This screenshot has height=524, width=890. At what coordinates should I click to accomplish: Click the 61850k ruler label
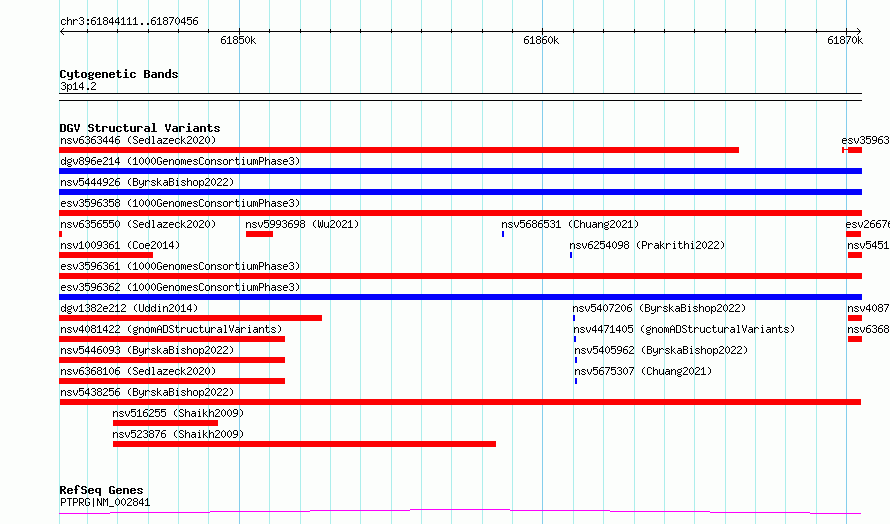(238, 40)
